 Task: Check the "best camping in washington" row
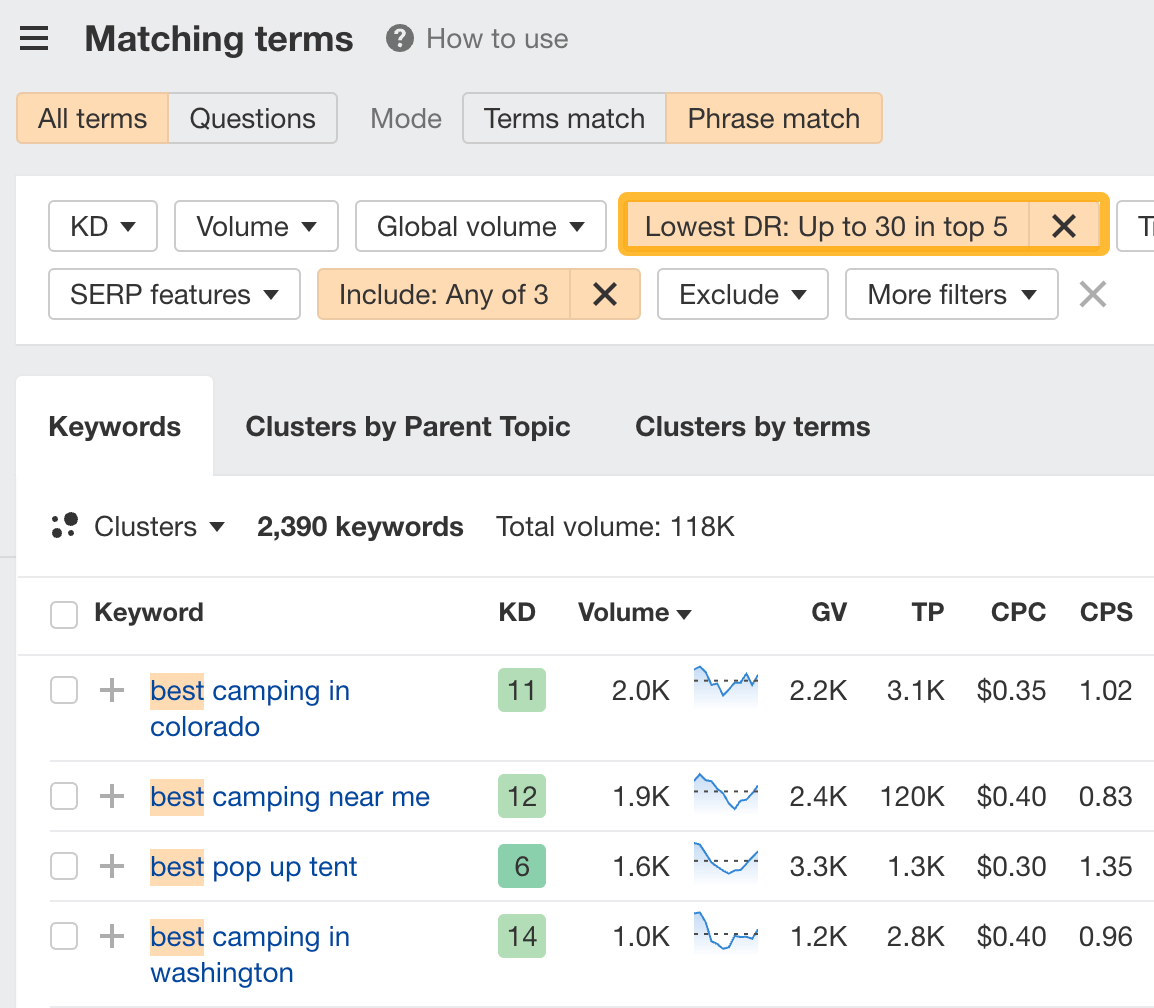click(63, 936)
